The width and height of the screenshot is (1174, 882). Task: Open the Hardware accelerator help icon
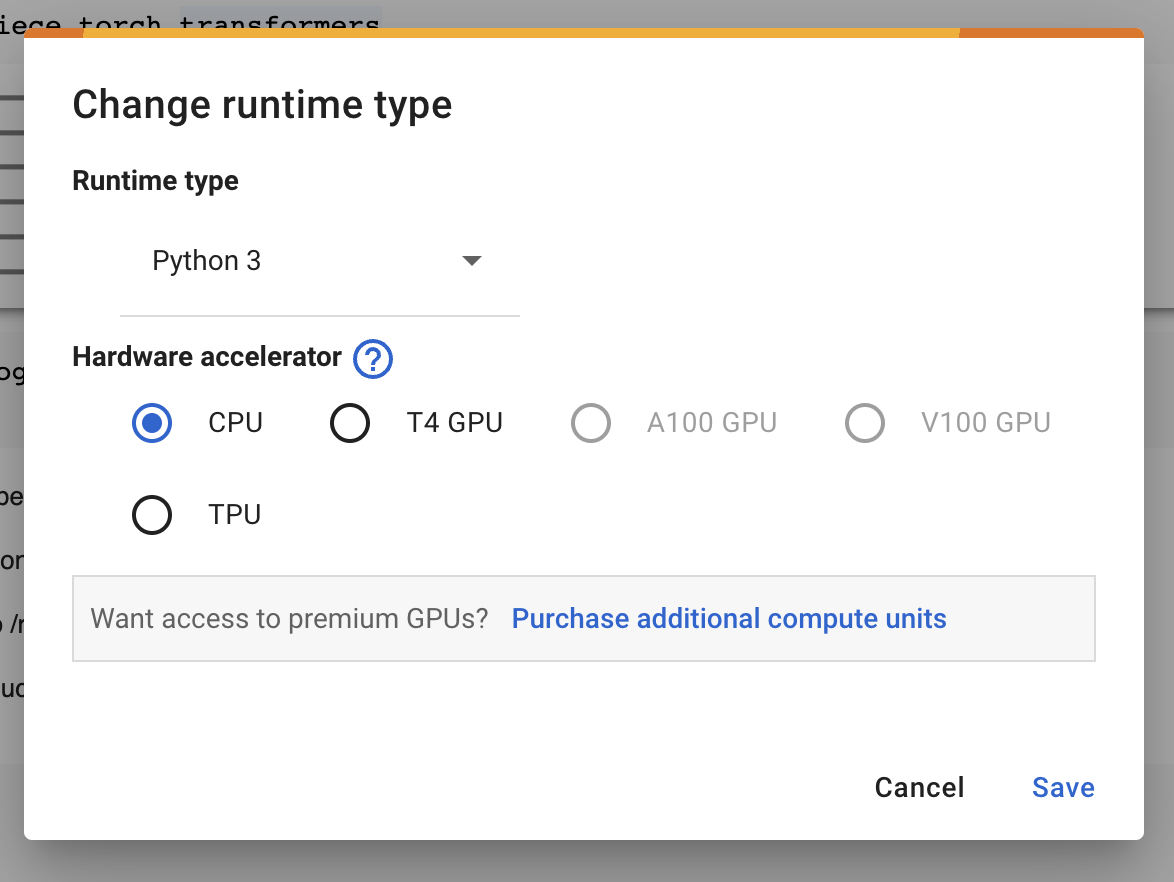point(373,358)
